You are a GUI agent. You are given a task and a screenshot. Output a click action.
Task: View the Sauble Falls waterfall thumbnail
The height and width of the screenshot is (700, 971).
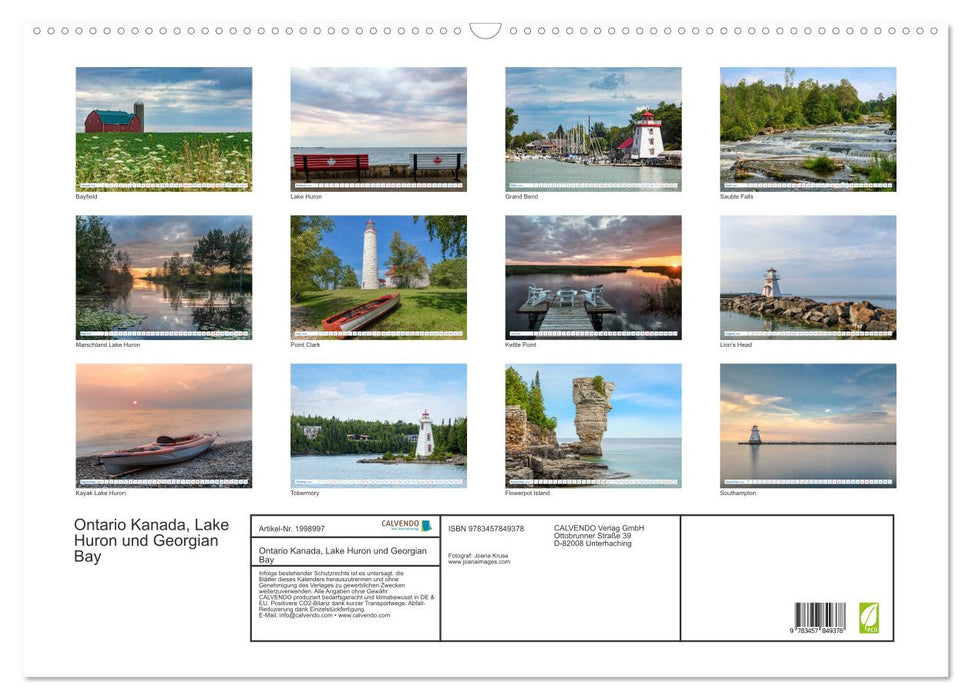tap(808, 128)
